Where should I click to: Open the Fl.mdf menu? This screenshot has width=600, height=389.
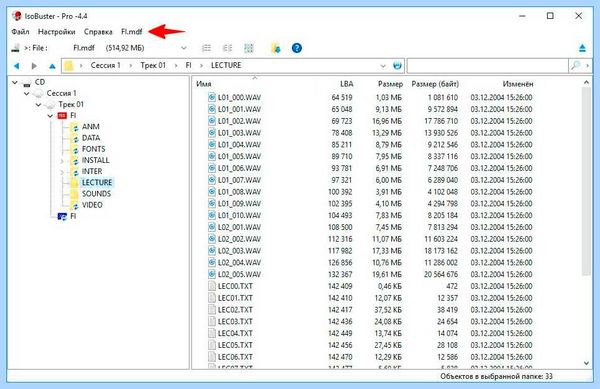click(x=131, y=32)
